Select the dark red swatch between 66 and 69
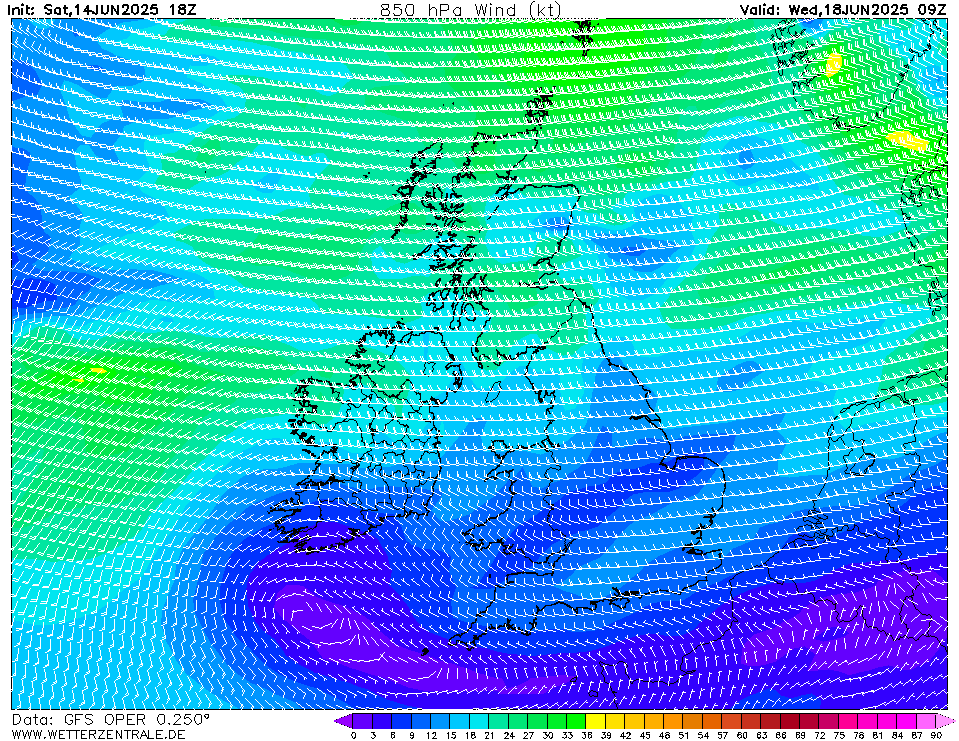Viewport: 959px width, 741px height. (x=791, y=721)
